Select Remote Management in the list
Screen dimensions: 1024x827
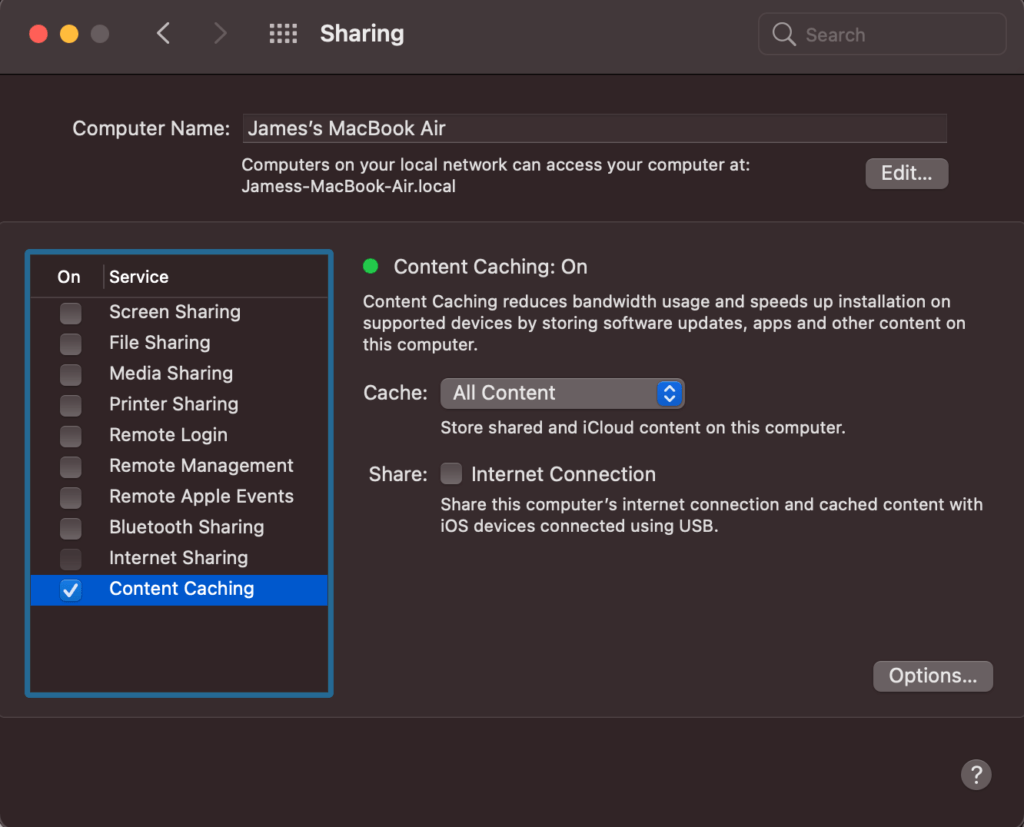point(201,466)
